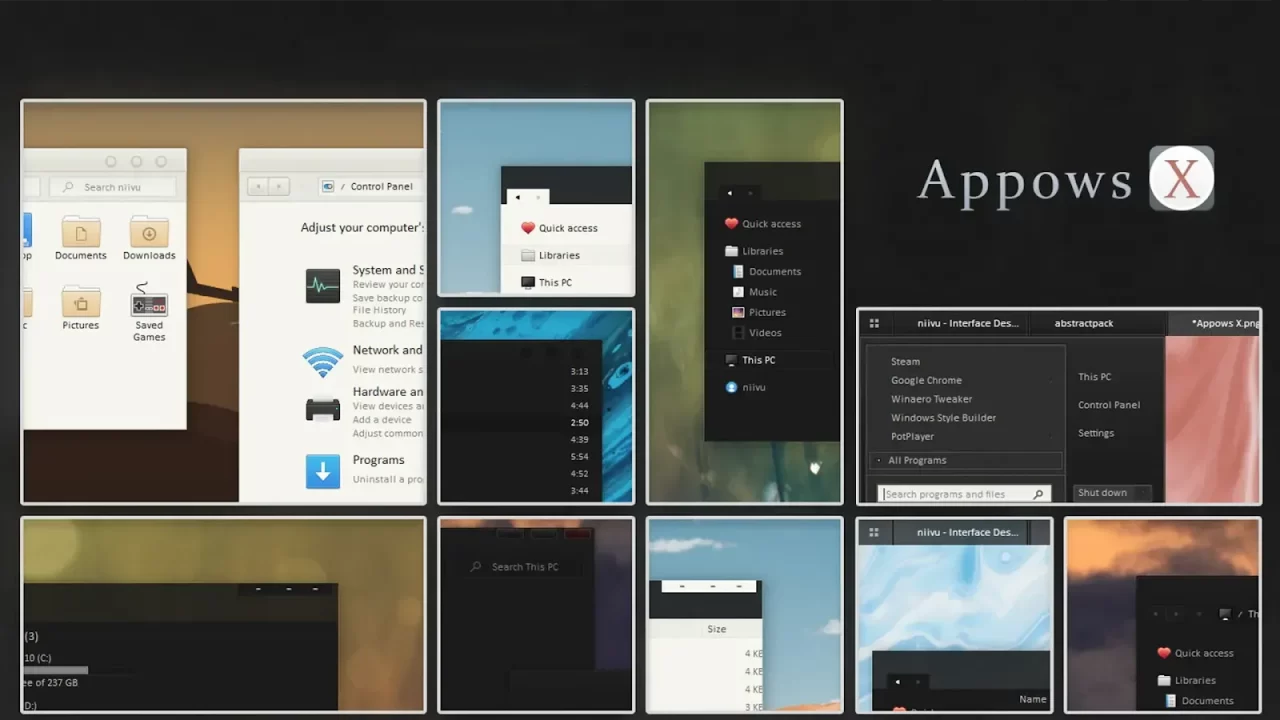Click the Start grid icon in the bottom taskbar preview
The height and width of the screenshot is (720, 1280).
[x=874, y=532]
